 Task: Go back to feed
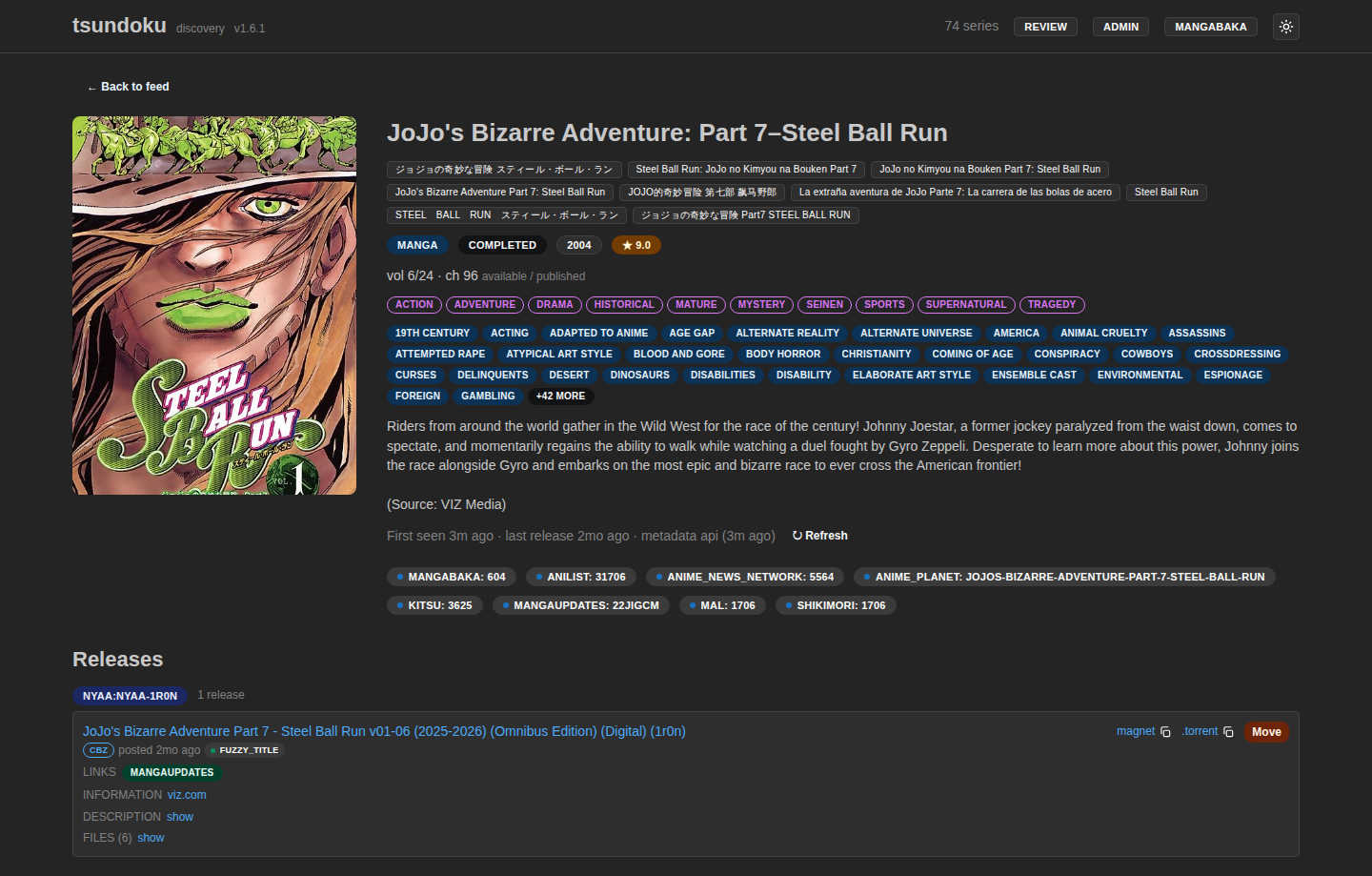tap(128, 87)
